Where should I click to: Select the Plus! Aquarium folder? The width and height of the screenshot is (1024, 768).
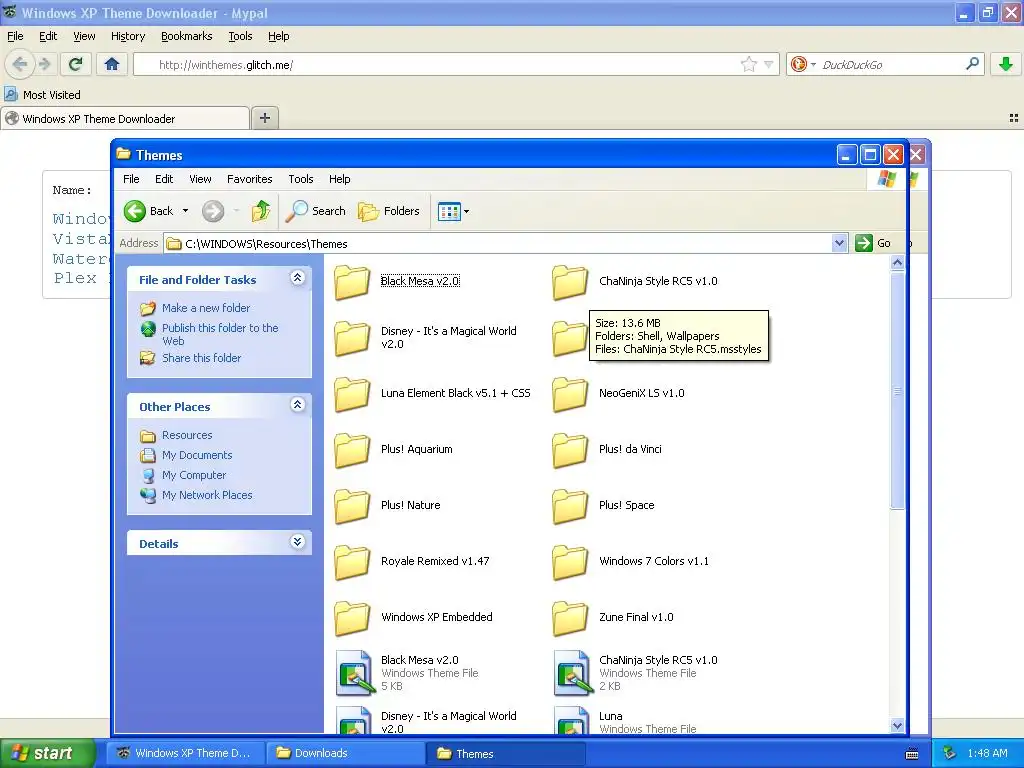[394, 449]
